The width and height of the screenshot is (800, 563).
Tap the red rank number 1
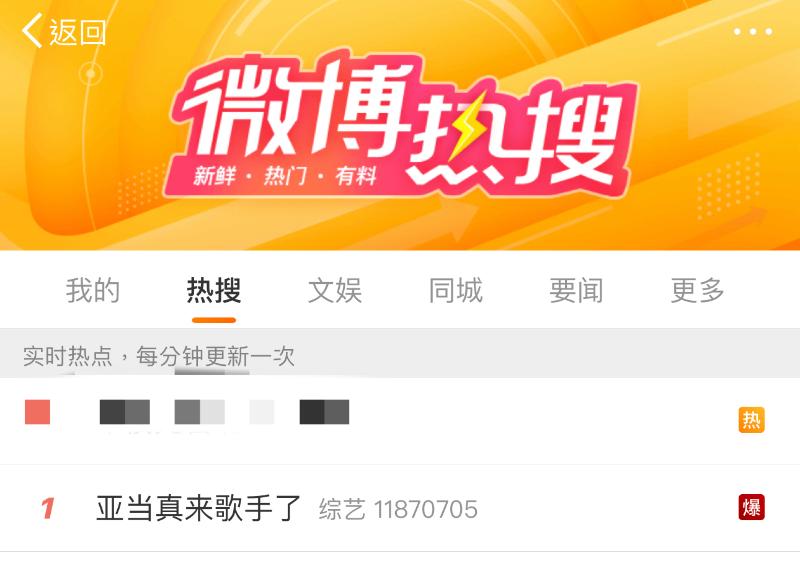(x=47, y=508)
